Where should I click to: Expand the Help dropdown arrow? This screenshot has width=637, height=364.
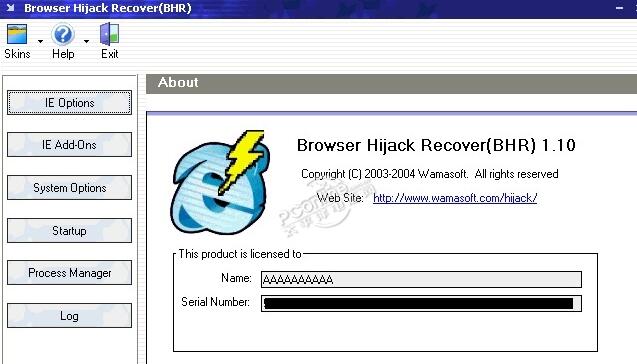pyautogui.click(x=86, y=41)
